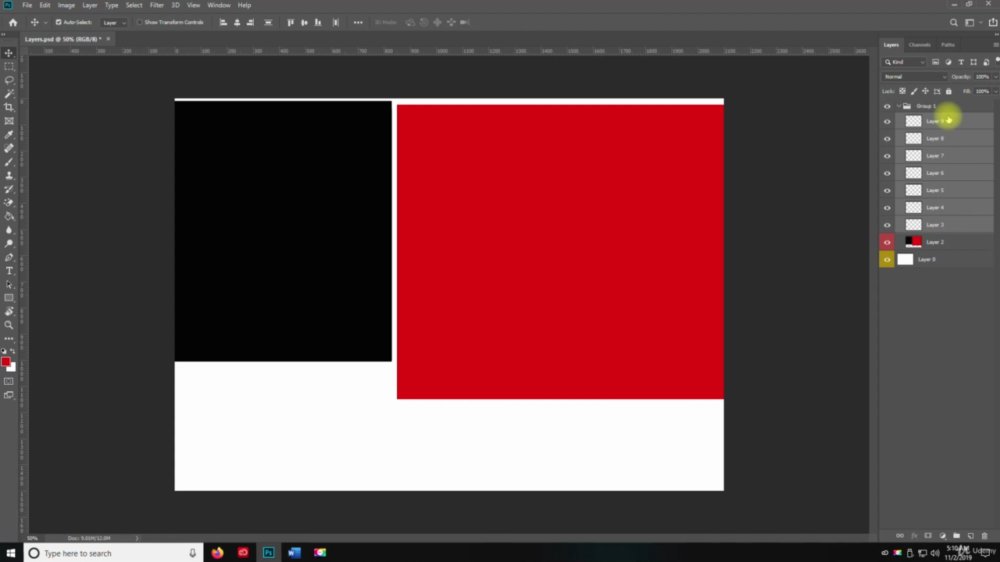Select the Eyedropper tool

tap(9, 135)
